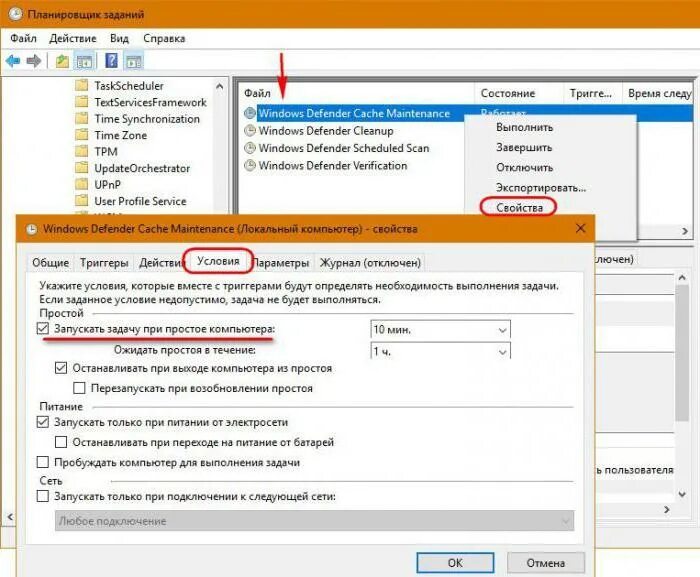700x577 pixels.
Task: Enable 'Перезапускать при возобновлении простоя' checkbox
Action: point(79,388)
